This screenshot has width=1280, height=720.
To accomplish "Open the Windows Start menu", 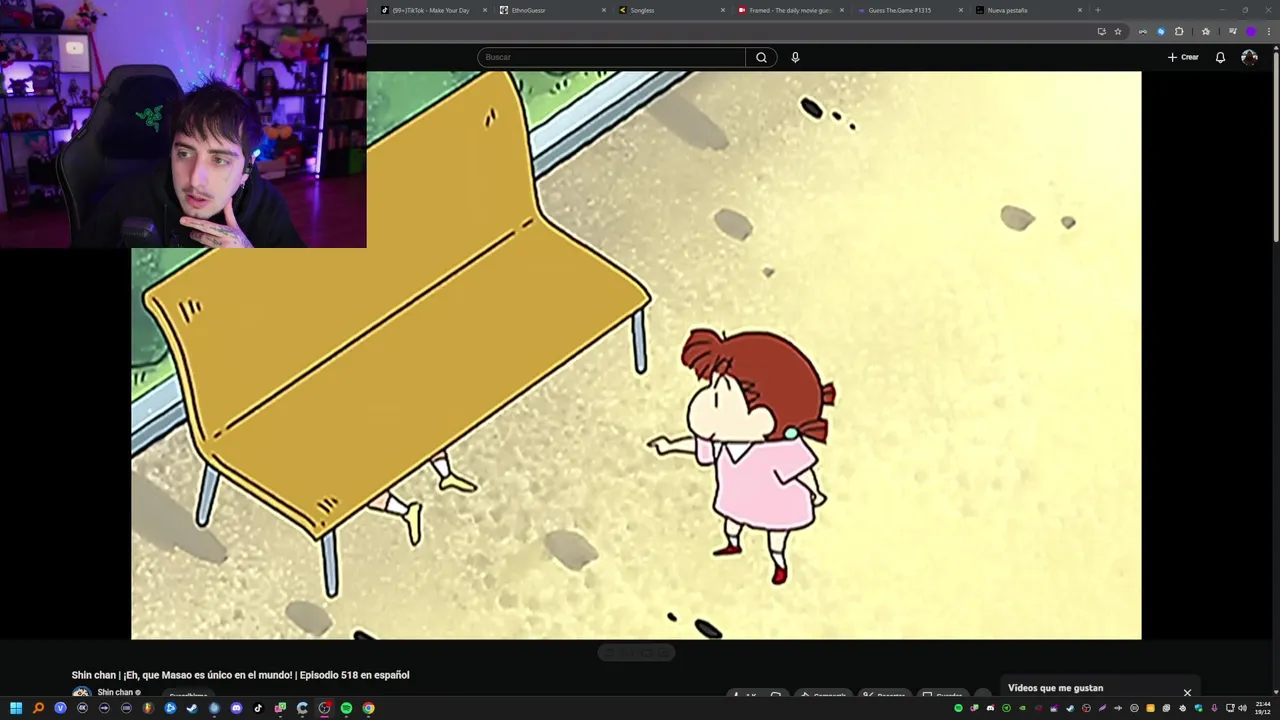I will (16, 708).
